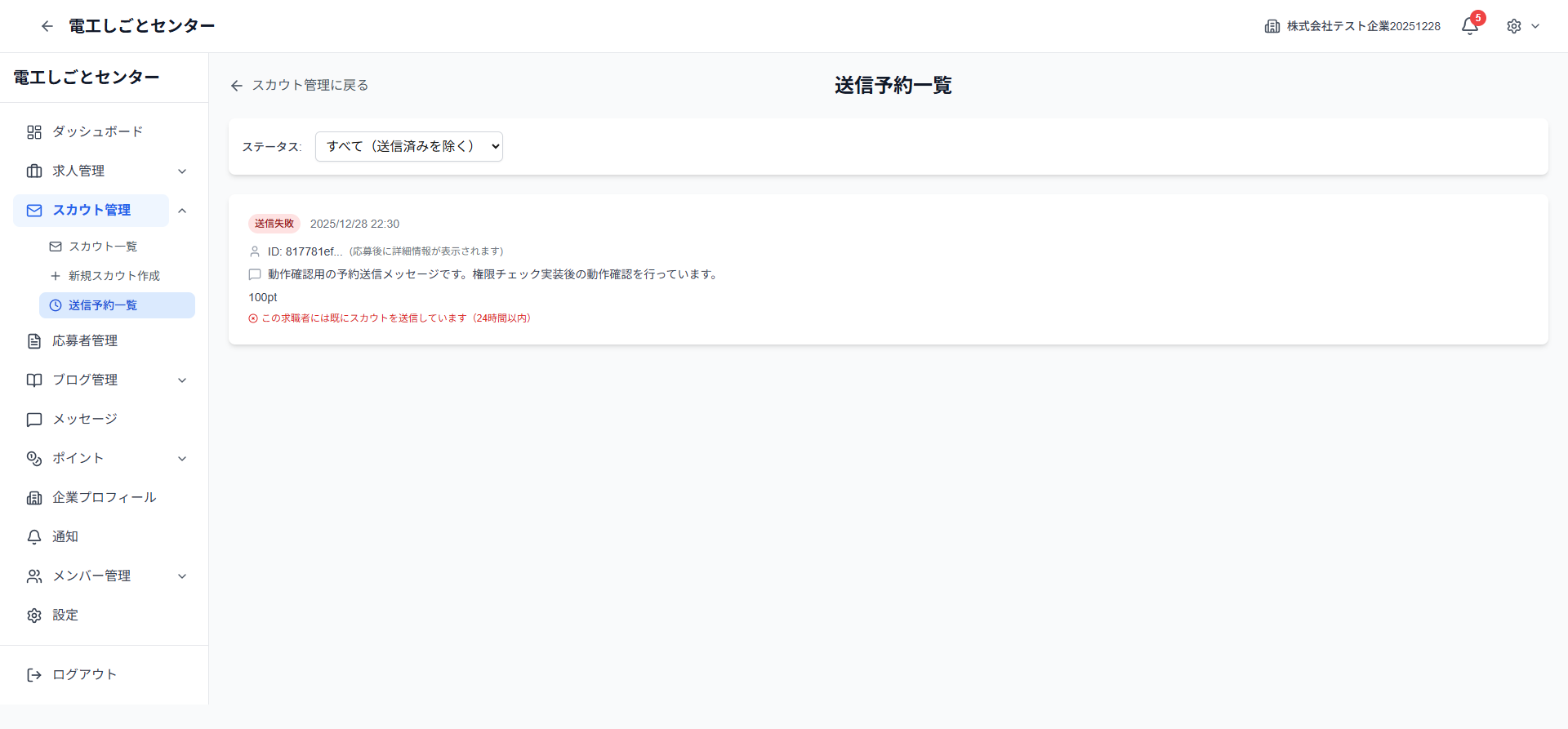Expand the chevron next to header gear
The width and height of the screenshot is (1568, 729).
1535,26
